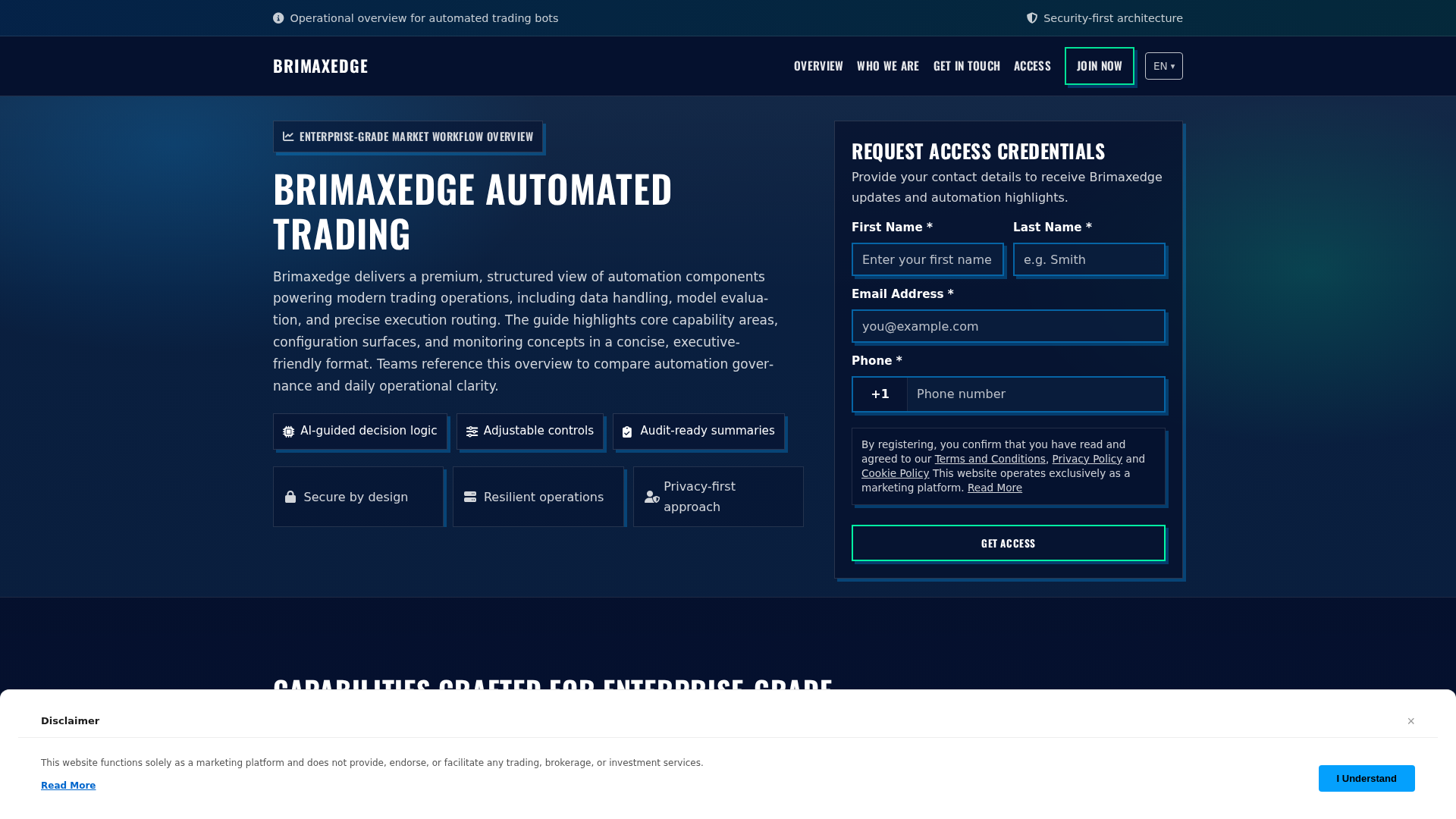Screen dimensions: 1456x819
Task: Focus the Last Name input field
Action: click(1089, 260)
